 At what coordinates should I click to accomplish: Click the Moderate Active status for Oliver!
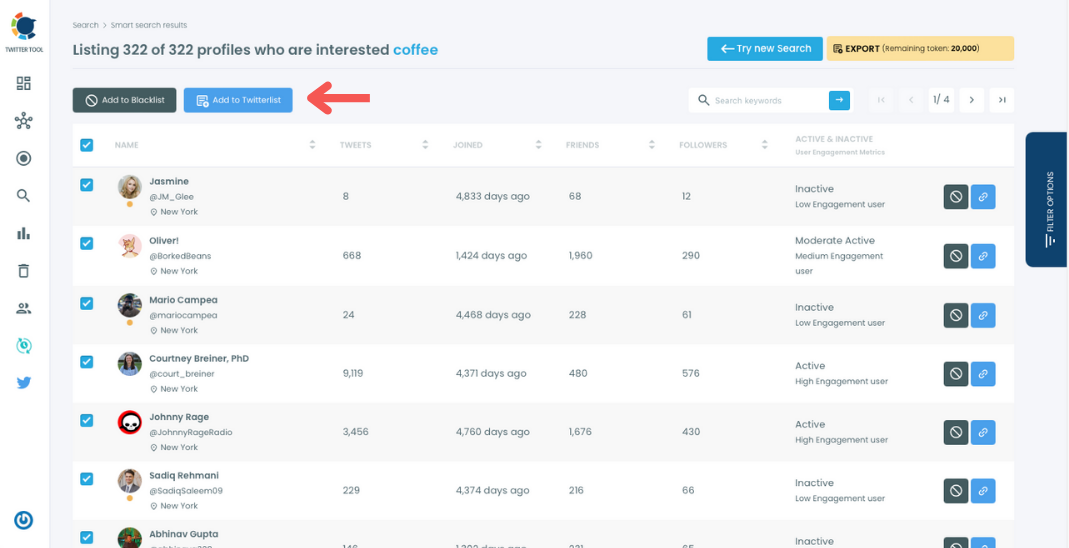pos(834,241)
